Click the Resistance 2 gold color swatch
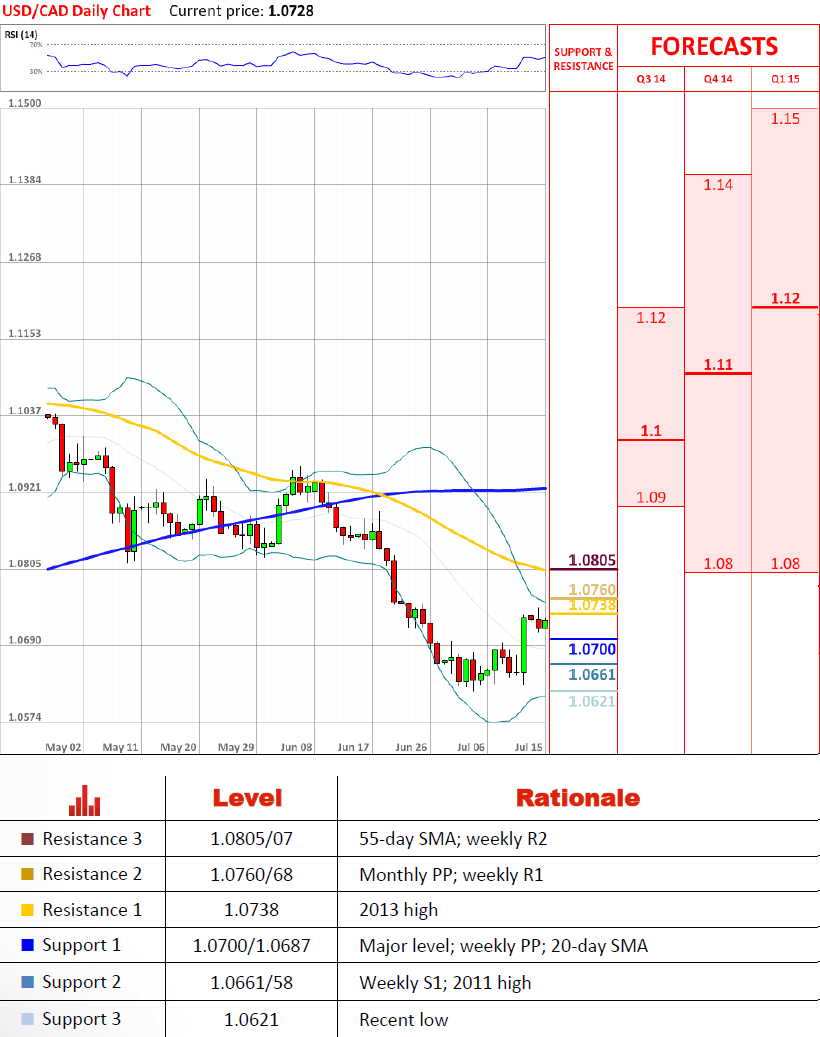The height and width of the screenshot is (1037, 820). coord(27,874)
